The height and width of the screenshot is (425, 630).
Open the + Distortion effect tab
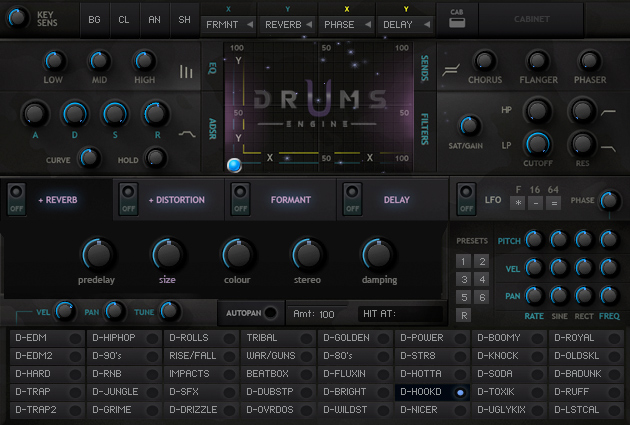177,200
